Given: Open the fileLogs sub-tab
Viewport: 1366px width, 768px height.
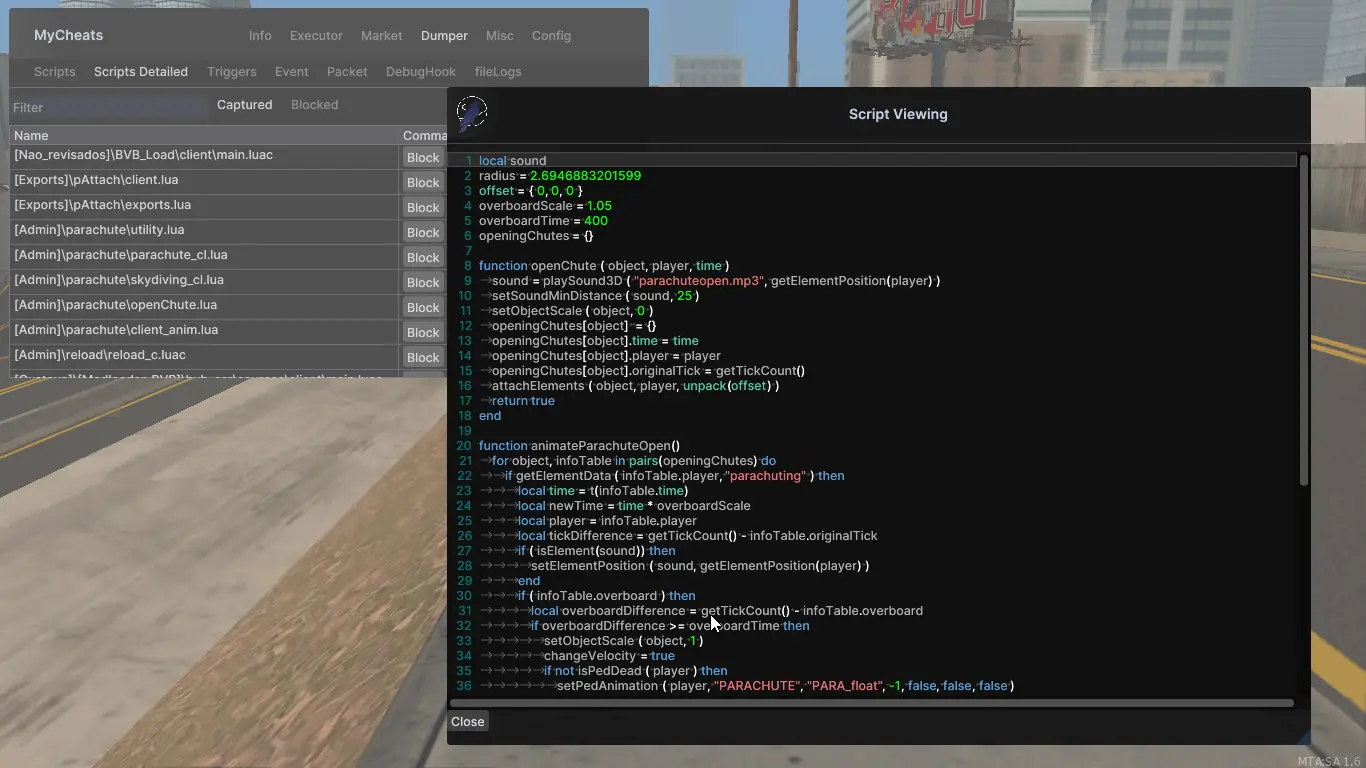Looking at the screenshot, I should pyautogui.click(x=497, y=71).
